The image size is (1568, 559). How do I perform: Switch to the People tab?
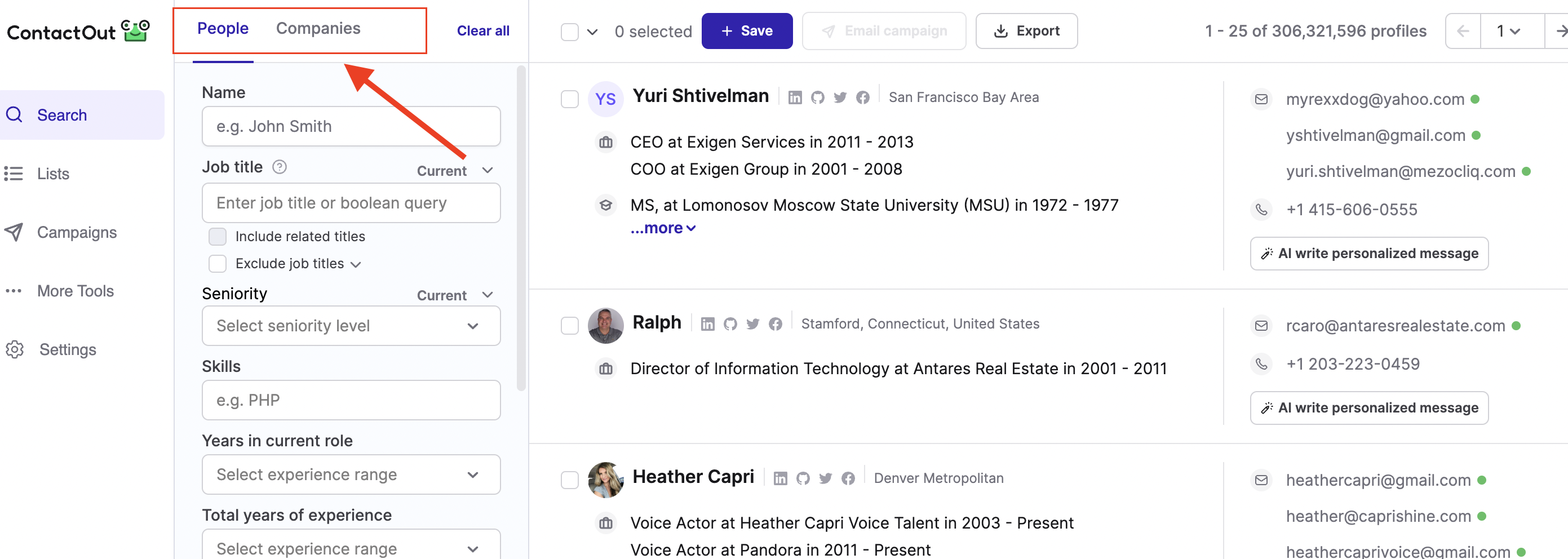223,29
